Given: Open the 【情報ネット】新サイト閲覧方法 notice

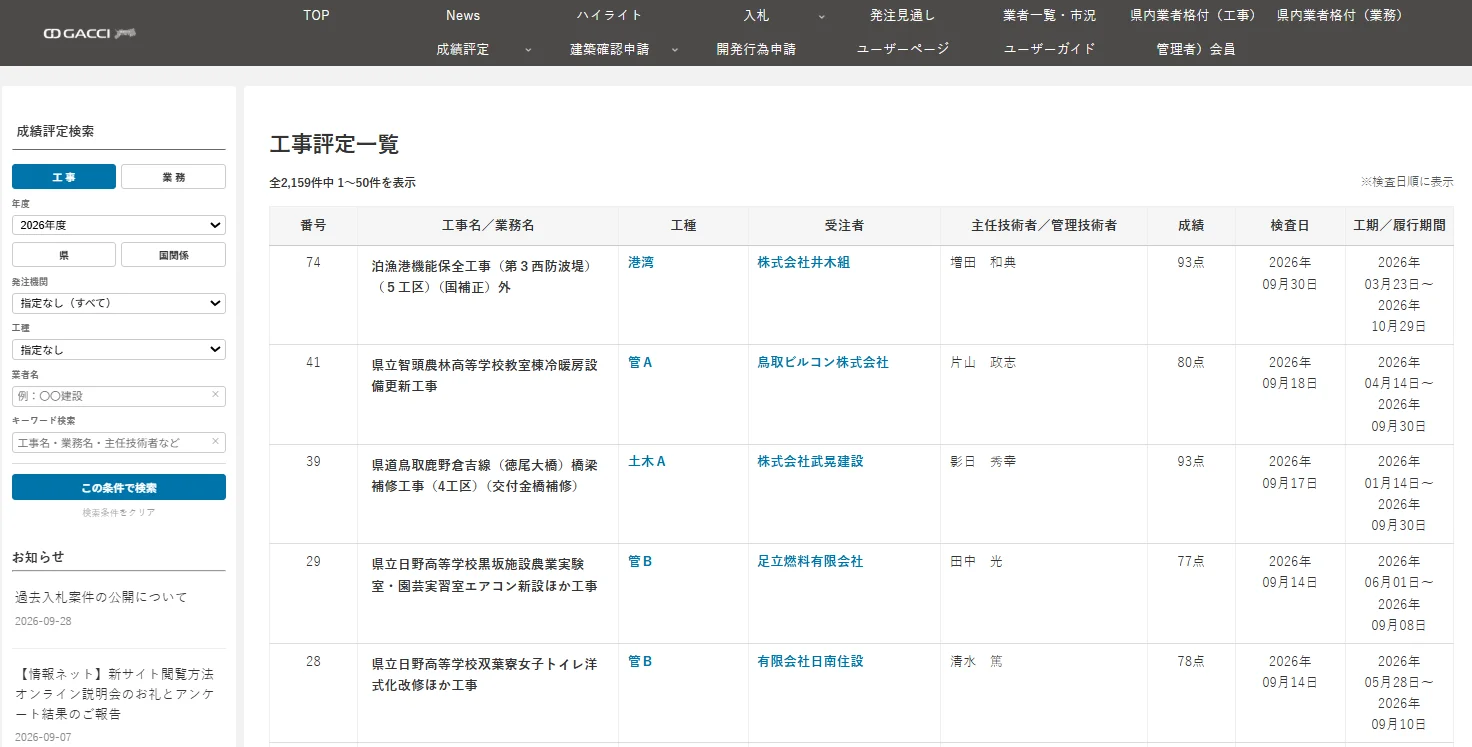Looking at the screenshot, I should [115, 693].
